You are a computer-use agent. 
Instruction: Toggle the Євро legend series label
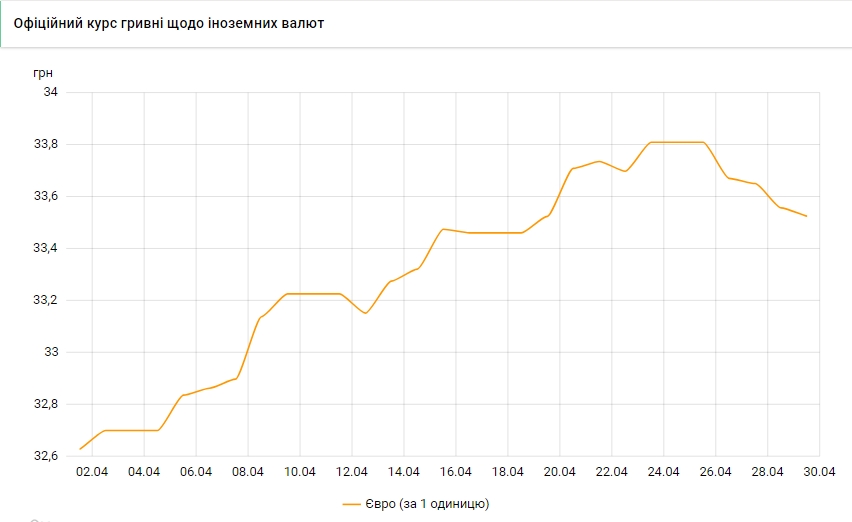(x=431, y=503)
